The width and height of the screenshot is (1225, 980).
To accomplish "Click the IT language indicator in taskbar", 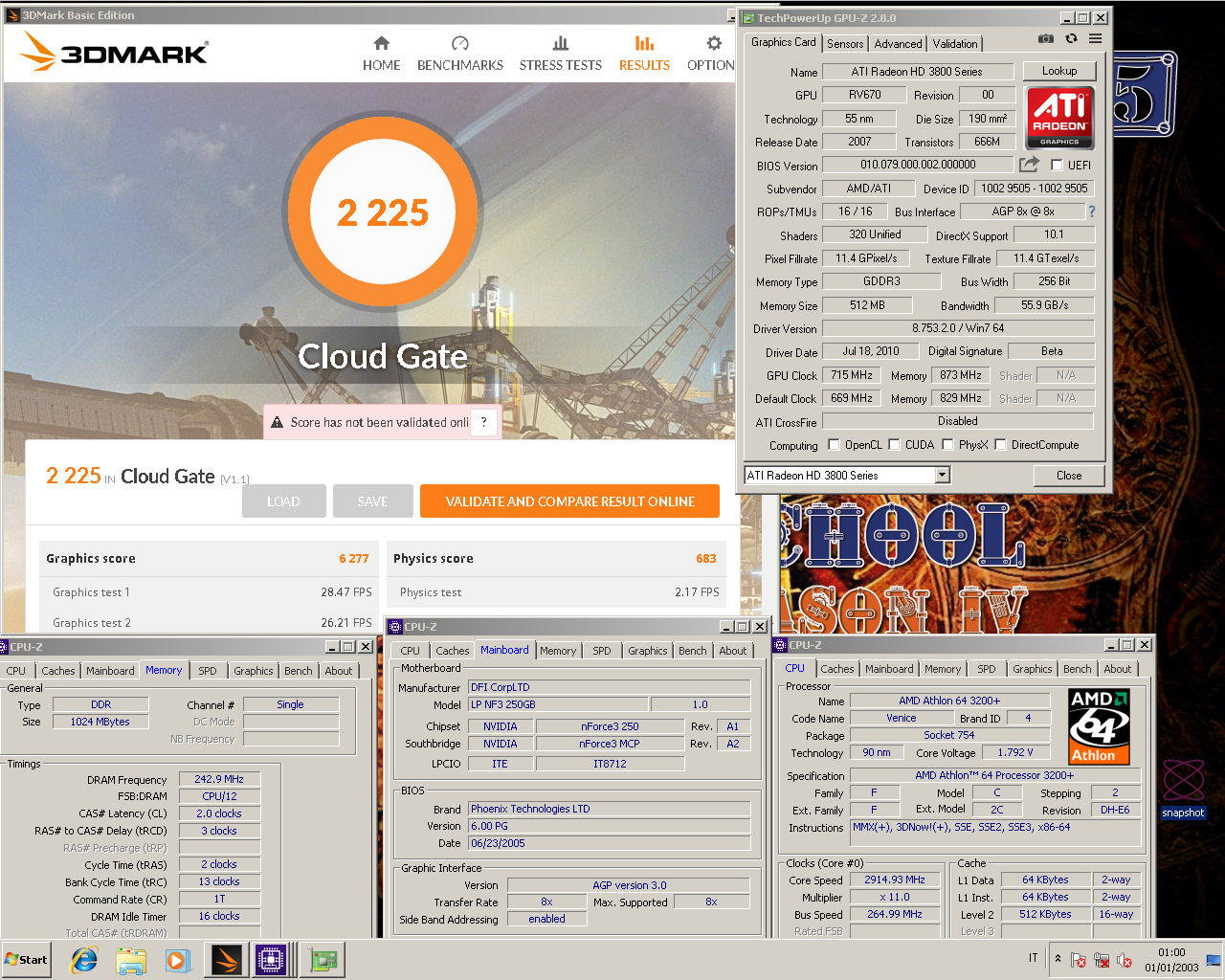I will tap(1033, 958).
